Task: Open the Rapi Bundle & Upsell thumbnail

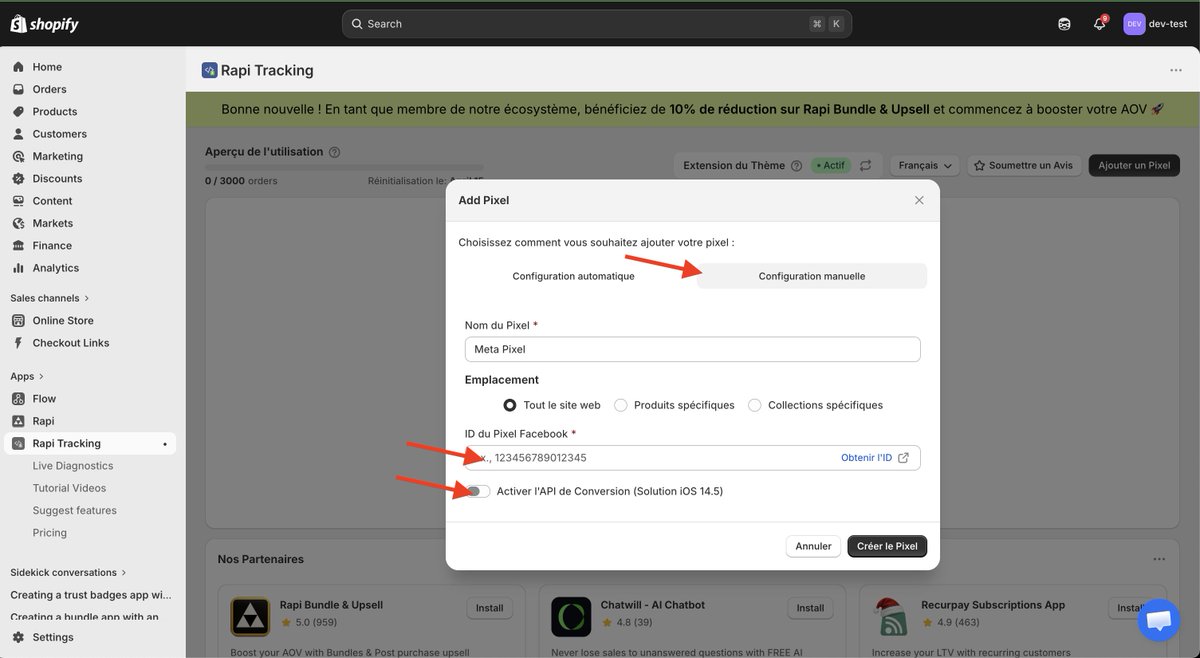Action: click(250, 617)
